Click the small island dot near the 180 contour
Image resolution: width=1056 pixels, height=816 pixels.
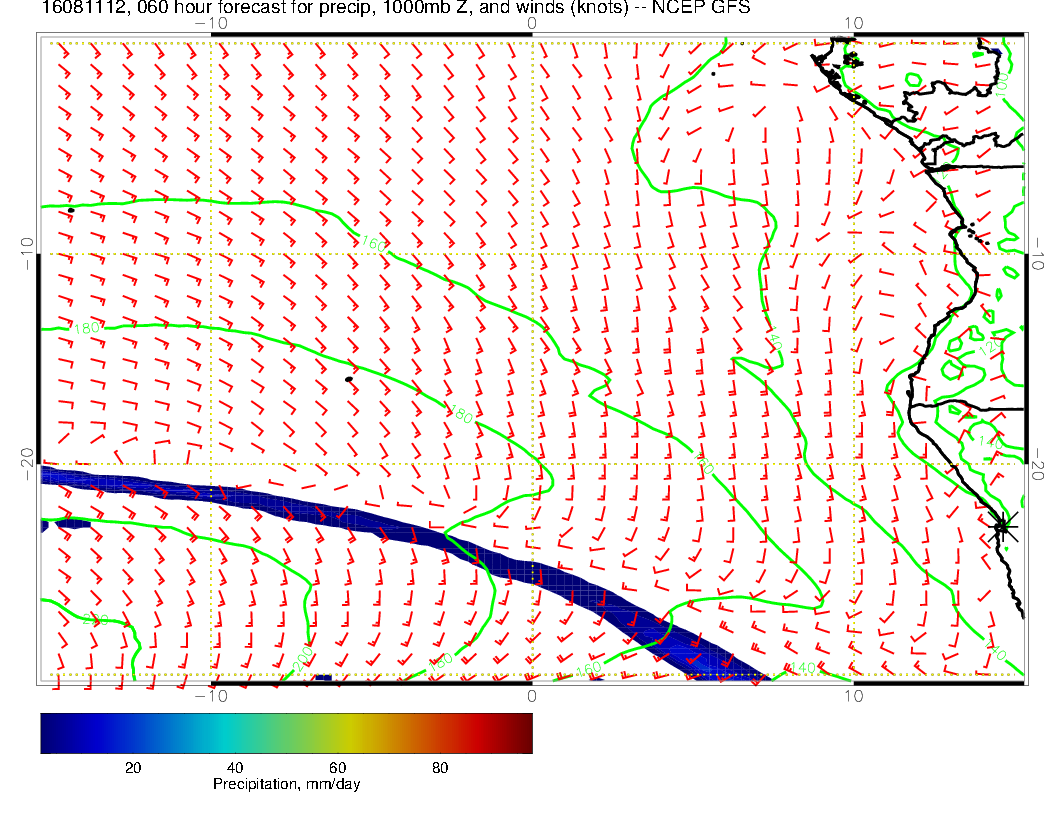348,379
